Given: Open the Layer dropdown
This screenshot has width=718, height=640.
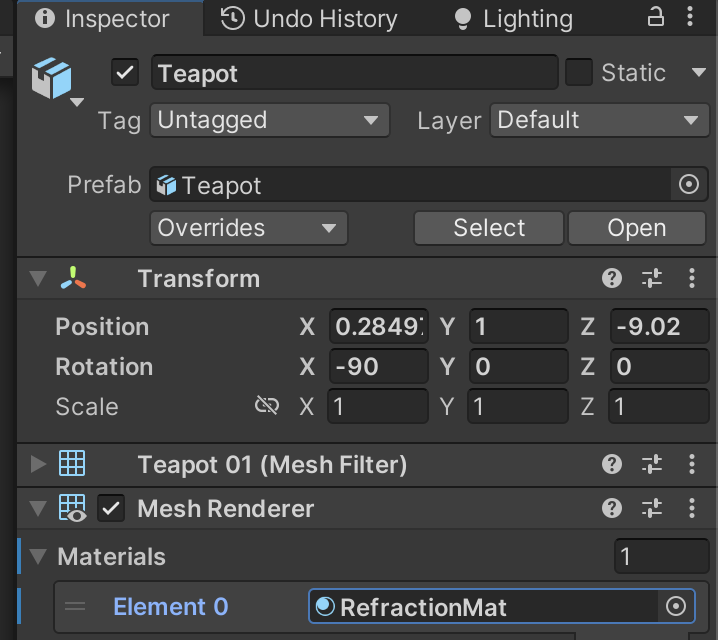Looking at the screenshot, I should tap(599, 121).
